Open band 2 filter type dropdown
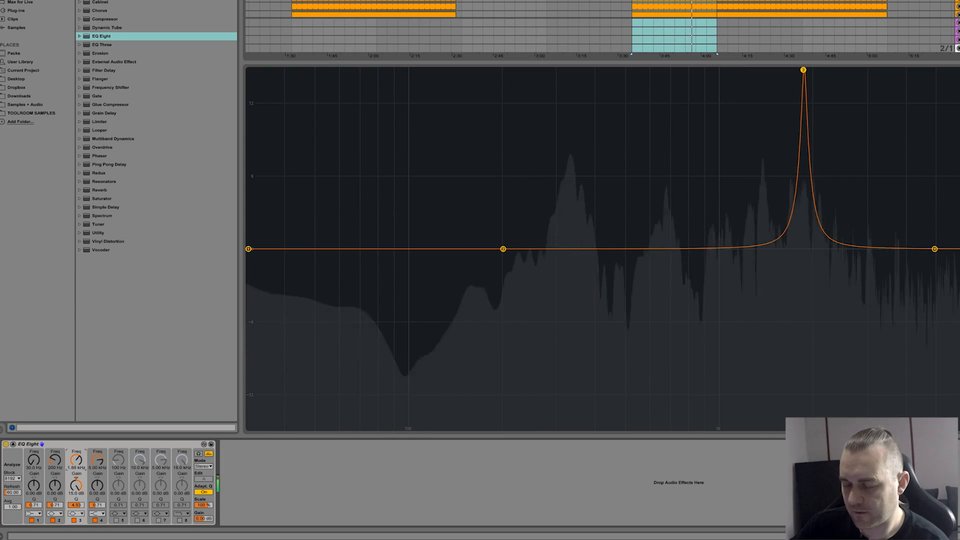This screenshot has height=540, width=960. click(x=55, y=514)
